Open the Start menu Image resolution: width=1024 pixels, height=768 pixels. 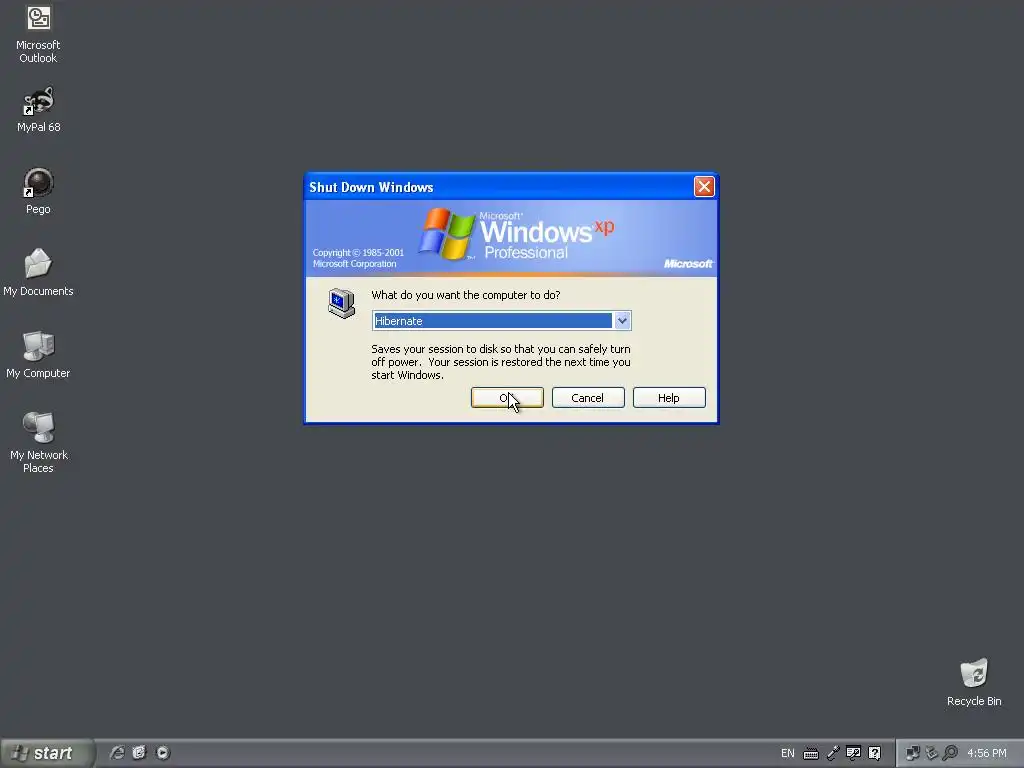[47, 753]
